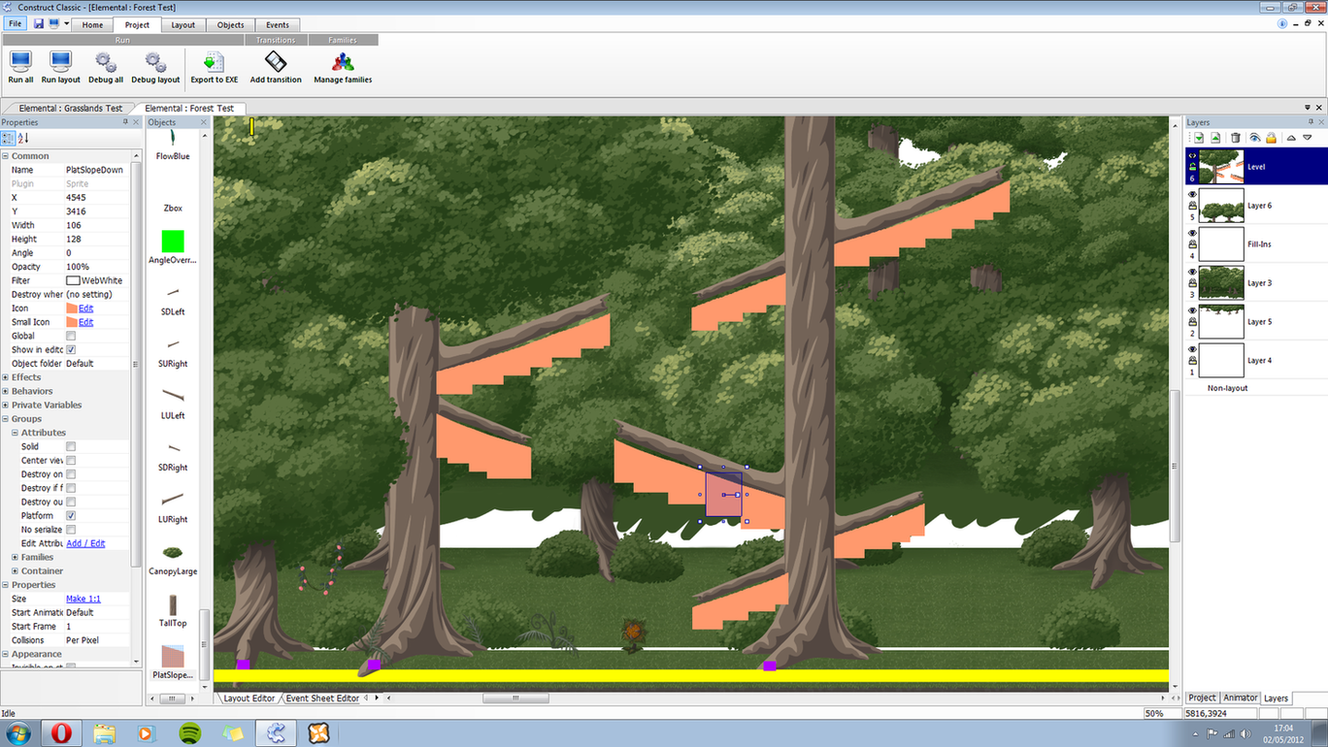Collapse the Appearance section
This screenshot has height=747, width=1328.
(x=5, y=654)
